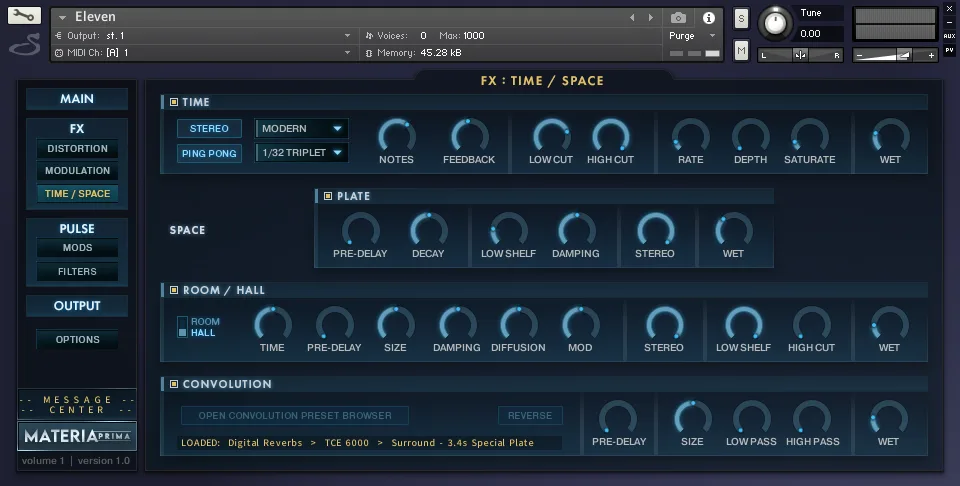Expand the 1/32 TRIPLET note dropdown
Image resolution: width=960 pixels, height=486 pixels.
tap(302, 153)
